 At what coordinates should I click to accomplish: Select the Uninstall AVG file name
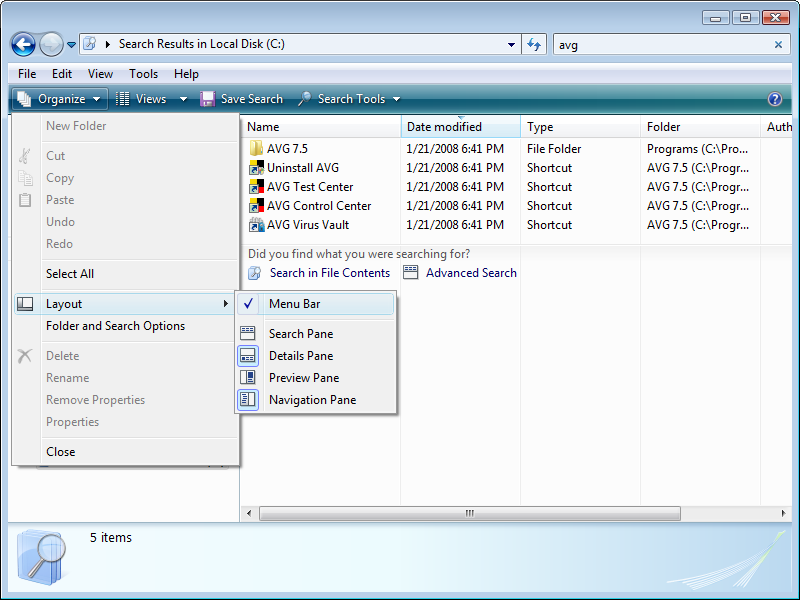pos(303,167)
